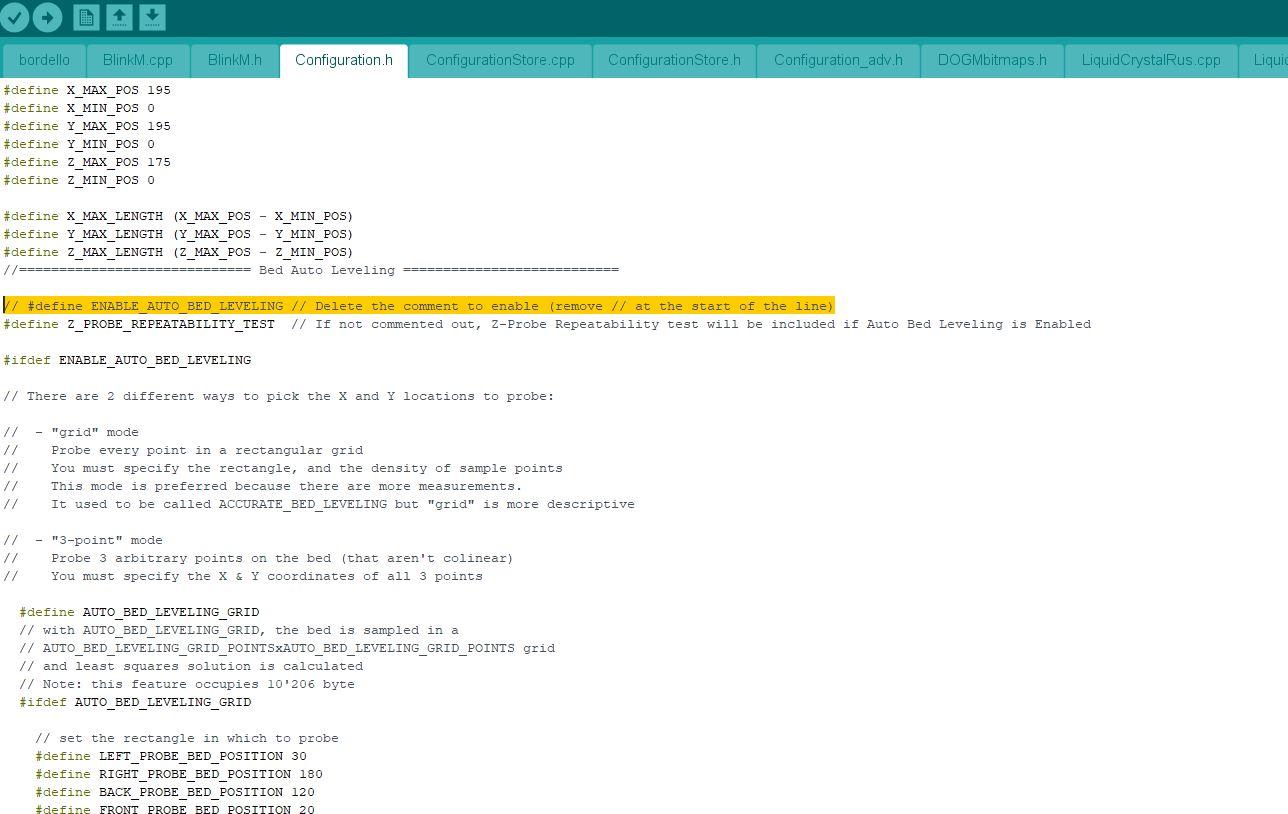The image size is (1288, 814).
Task: Click the Verify checkmark button
Action: click(15, 17)
